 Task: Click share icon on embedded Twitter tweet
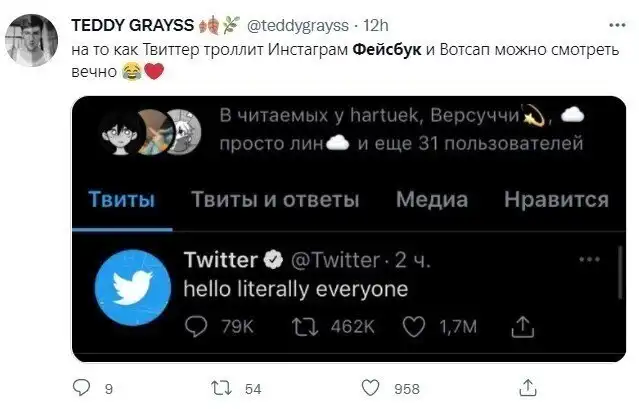click(521, 325)
